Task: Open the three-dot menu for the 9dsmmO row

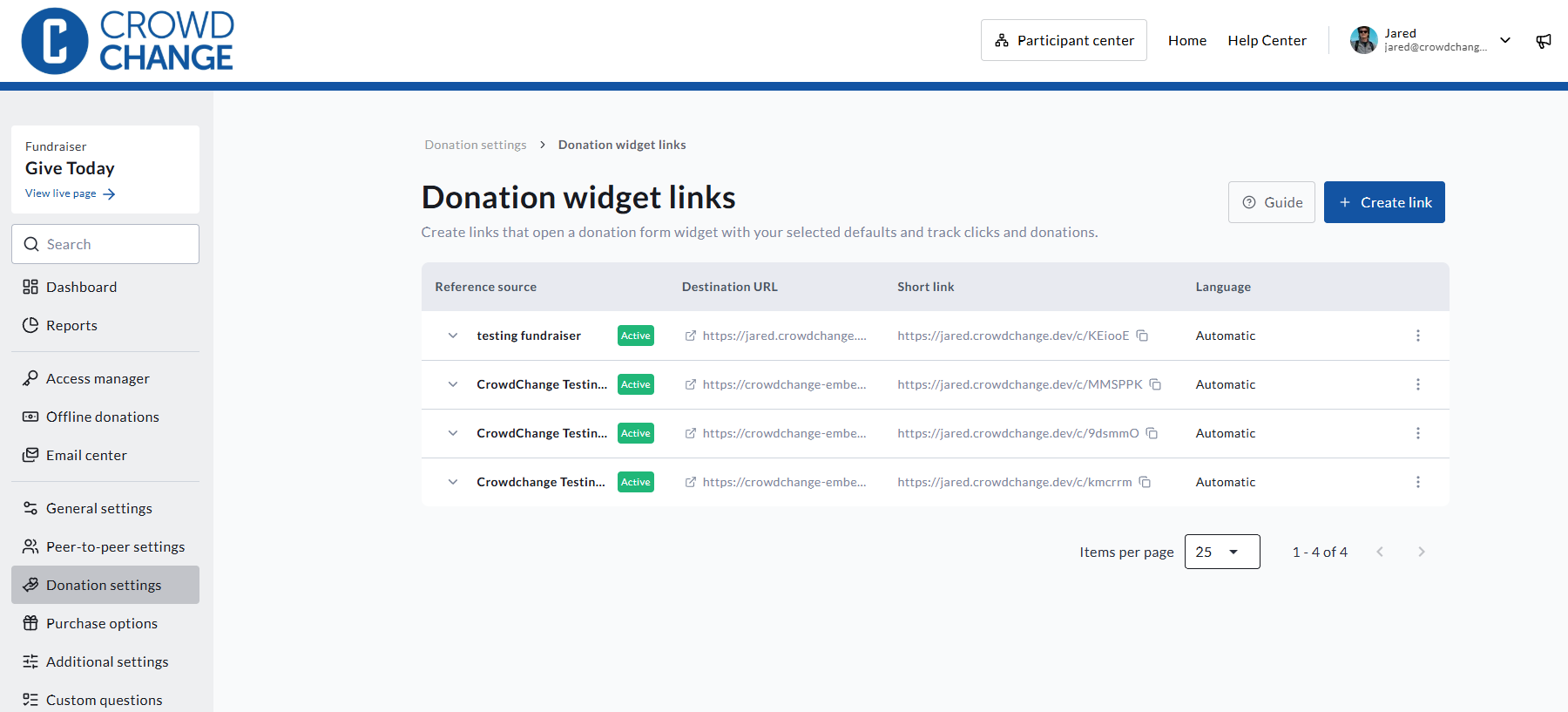Action: click(x=1418, y=433)
